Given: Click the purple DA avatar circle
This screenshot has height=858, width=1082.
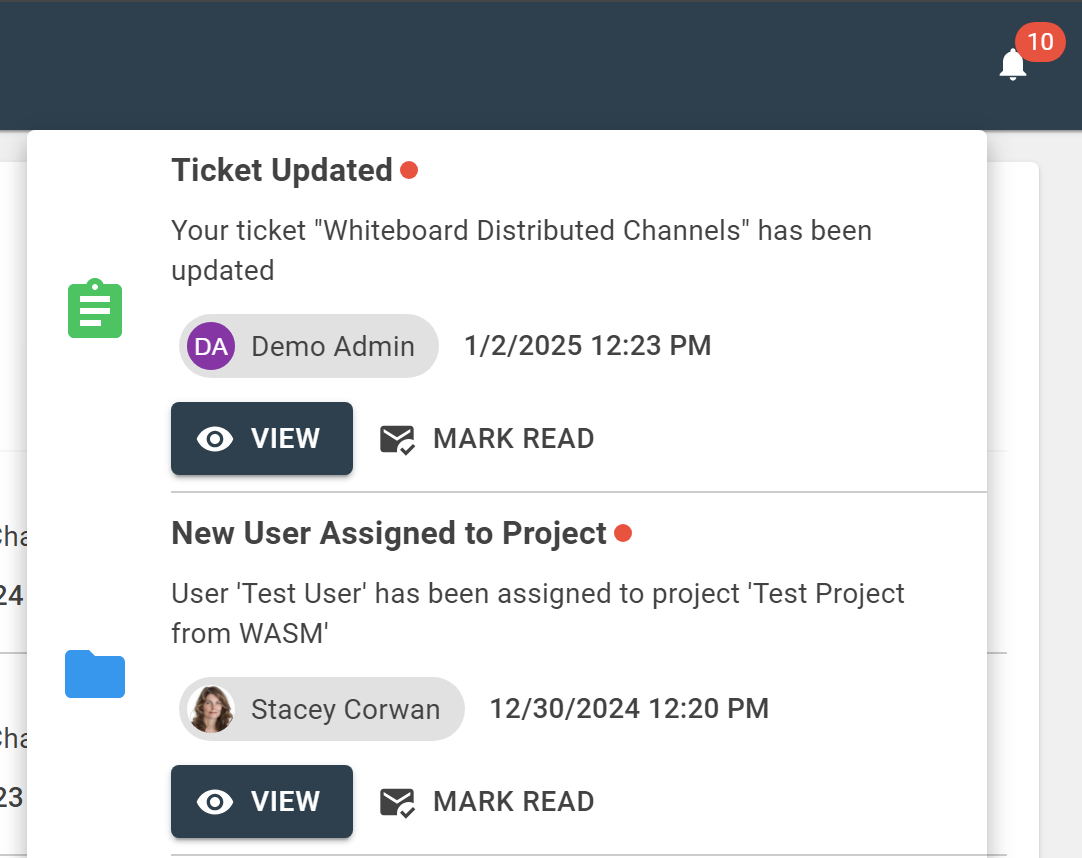Looking at the screenshot, I should coord(210,346).
